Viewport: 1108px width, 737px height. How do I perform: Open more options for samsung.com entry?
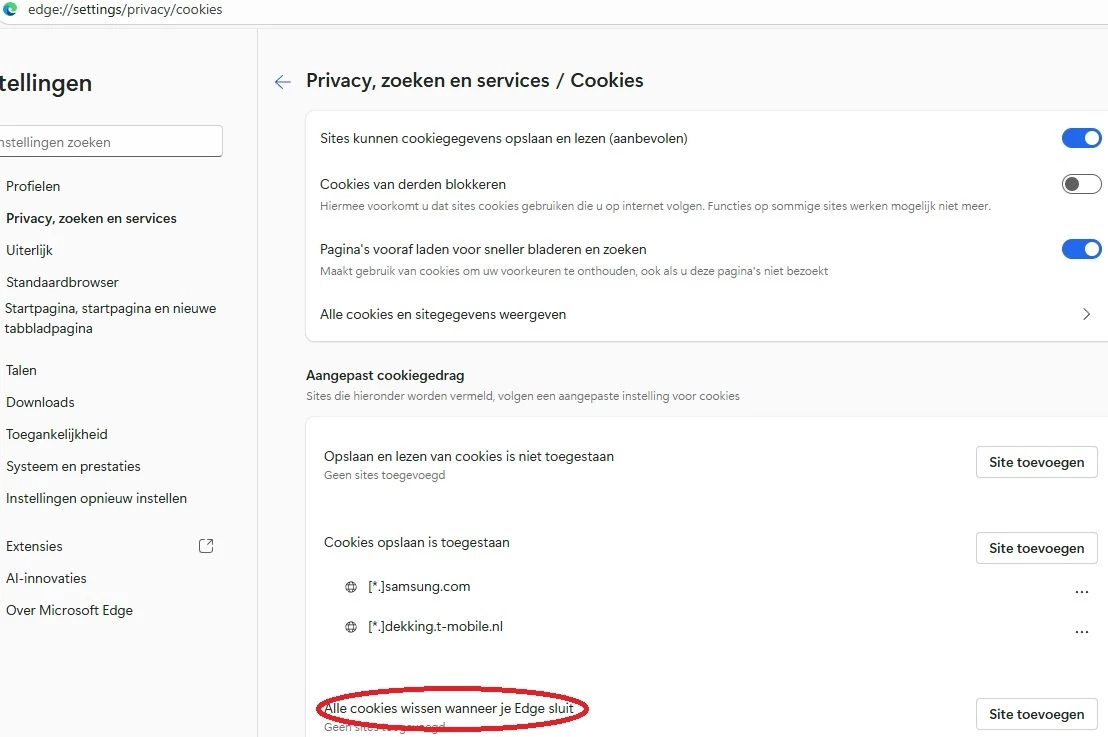point(1081,592)
